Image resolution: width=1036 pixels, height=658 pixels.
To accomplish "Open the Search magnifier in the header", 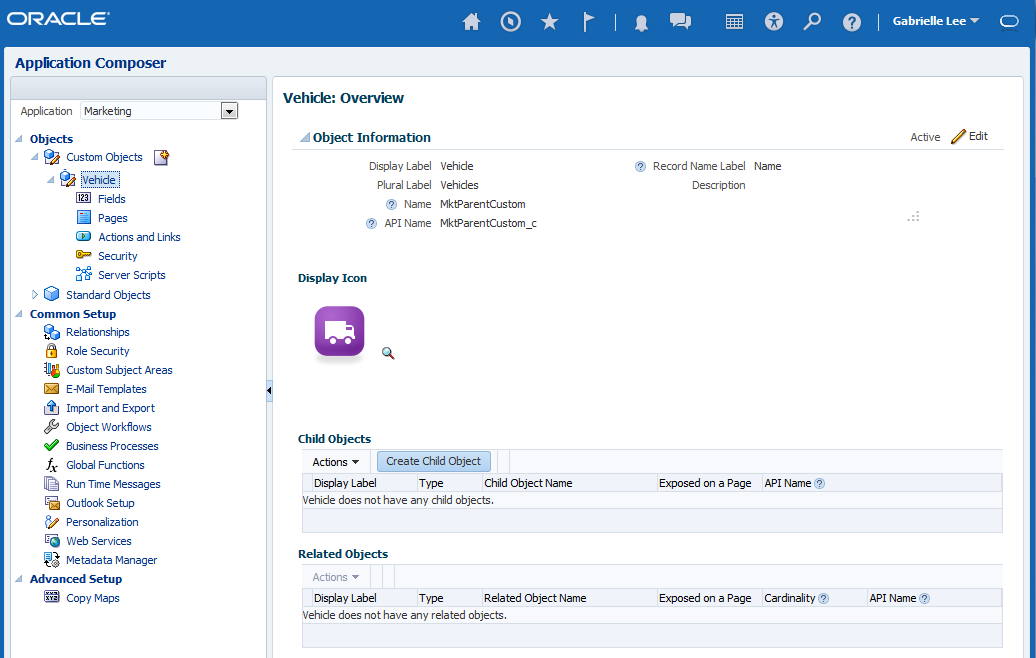I will (812, 22).
